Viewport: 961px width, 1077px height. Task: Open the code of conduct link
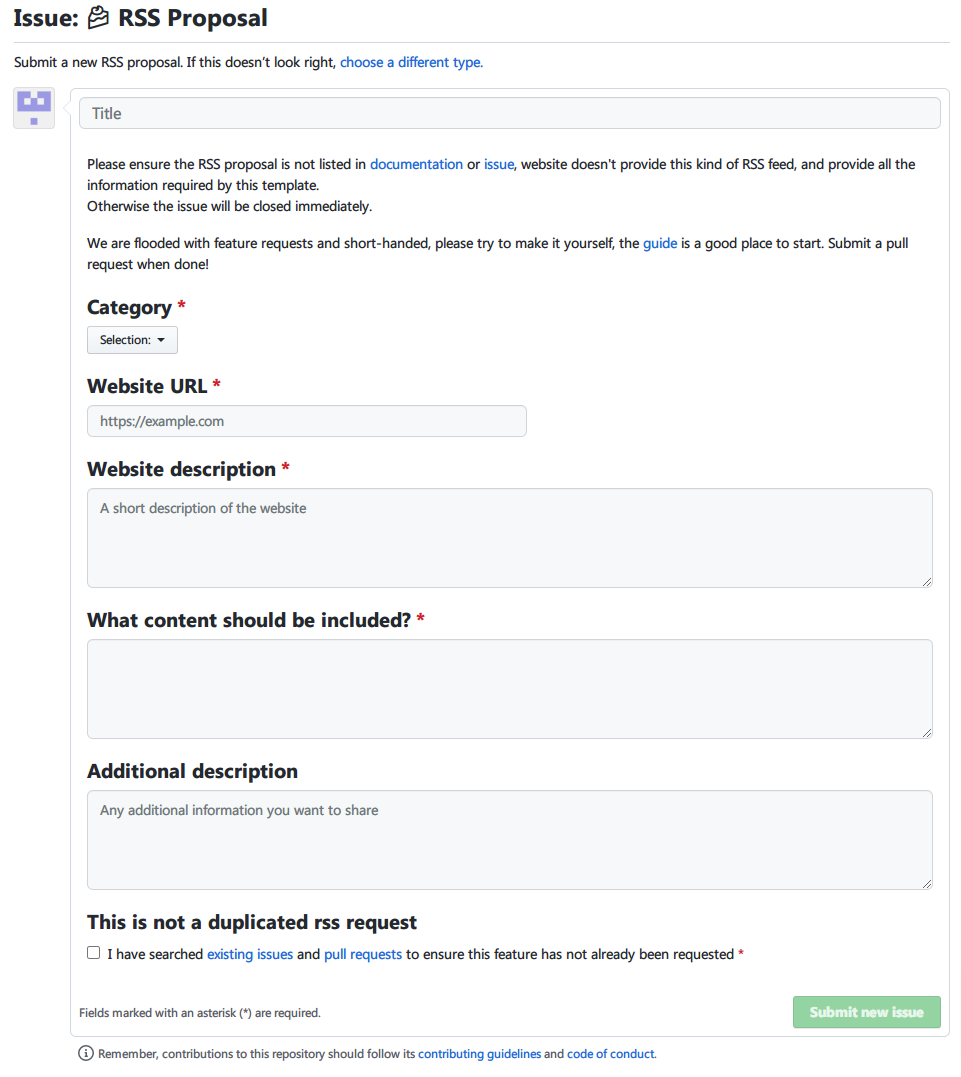pyautogui.click(x=610, y=1053)
